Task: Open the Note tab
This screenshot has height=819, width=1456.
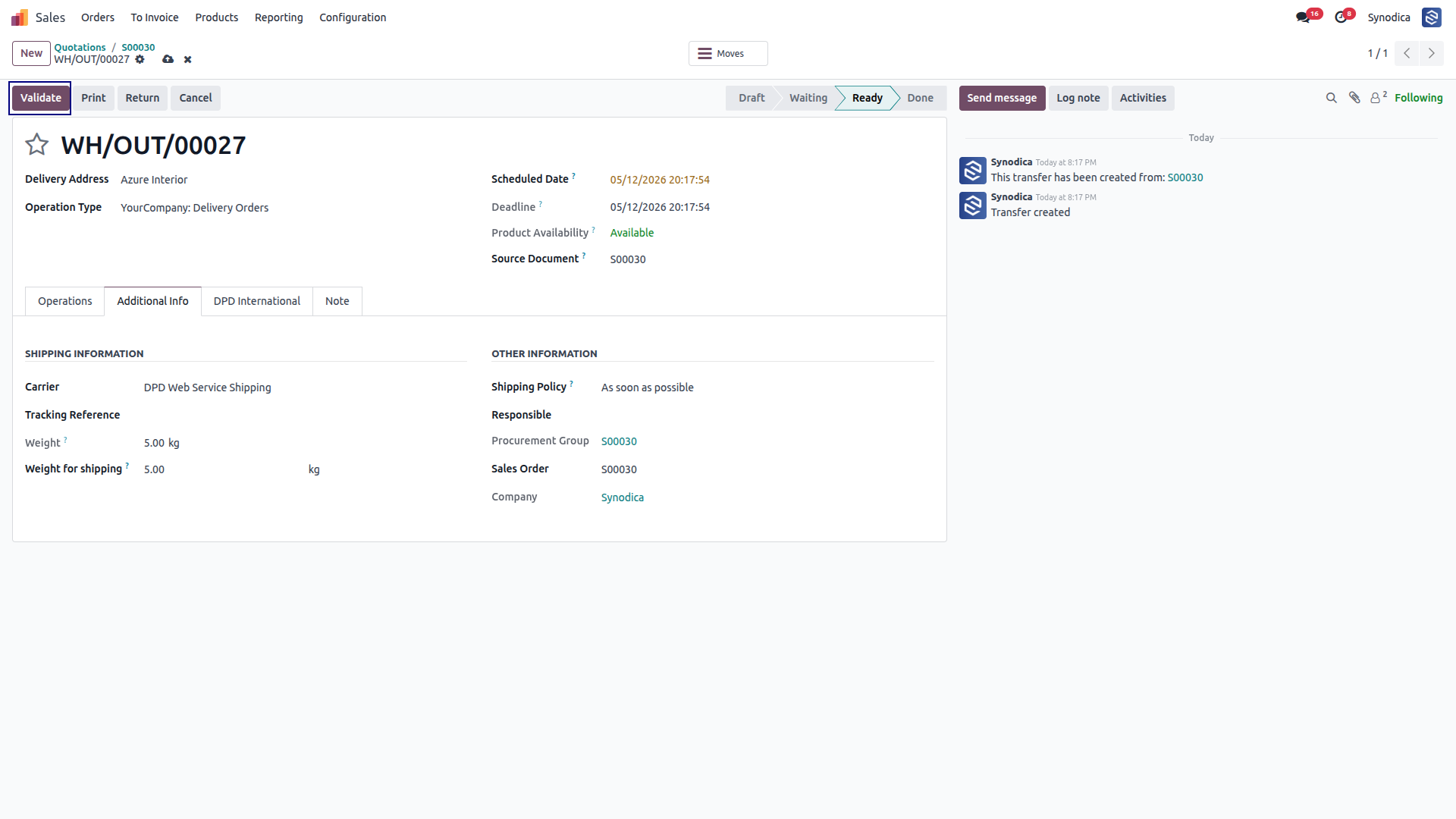Action: 337,301
